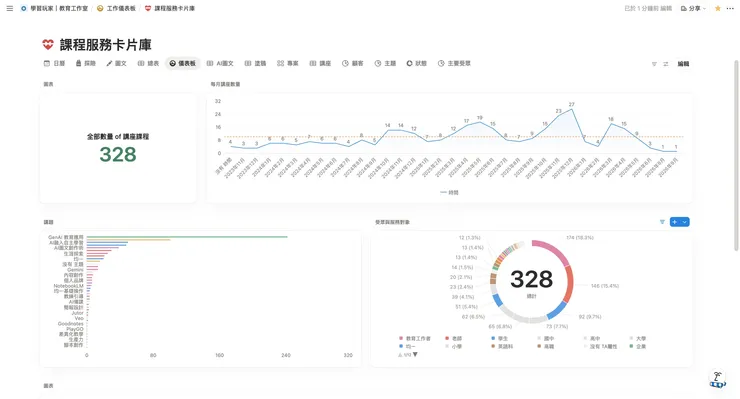Switch to the 主題 view tab
The width and height of the screenshot is (740, 399).
[385, 63]
